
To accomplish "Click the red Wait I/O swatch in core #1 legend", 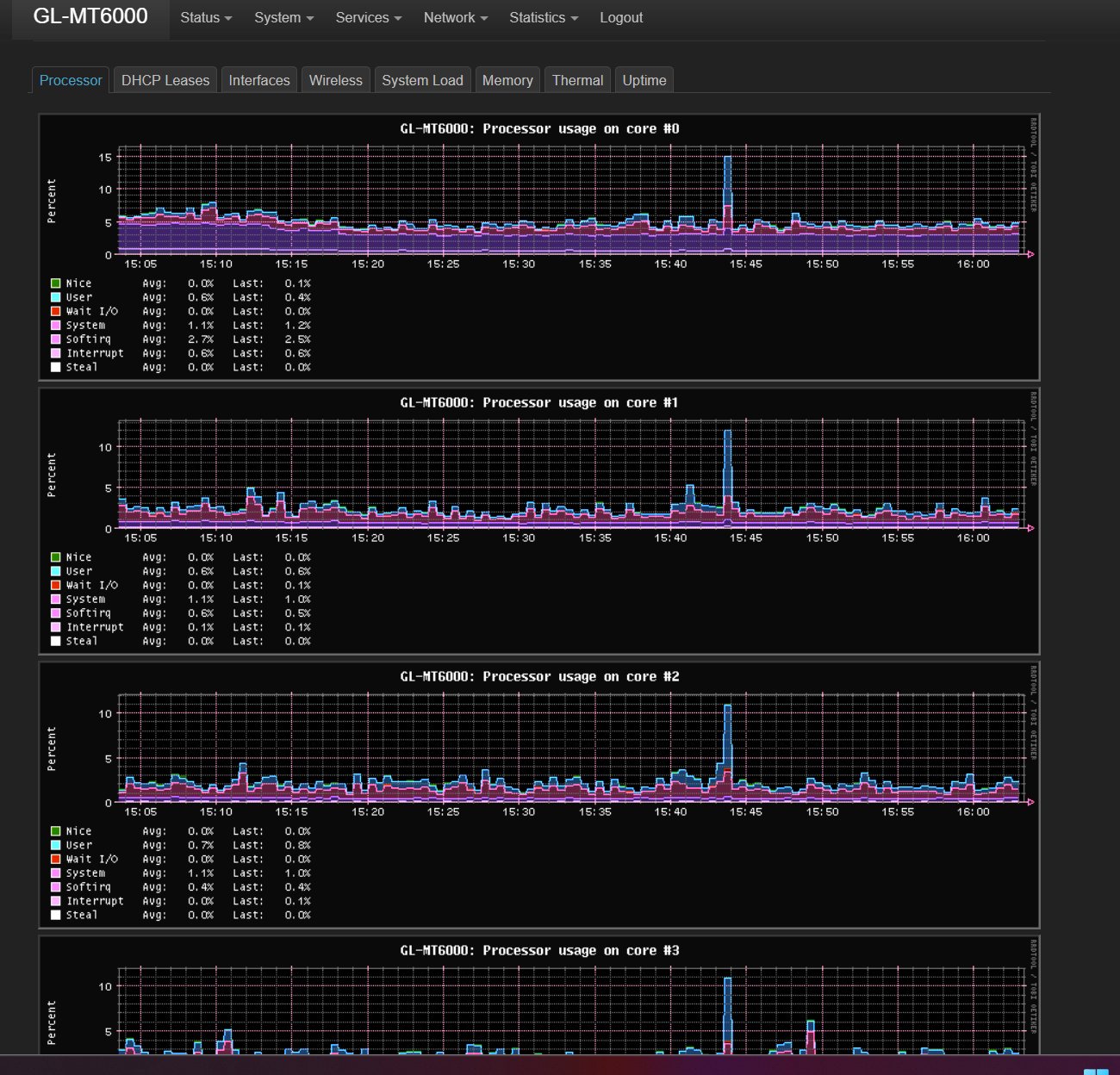I will click(55, 585).
